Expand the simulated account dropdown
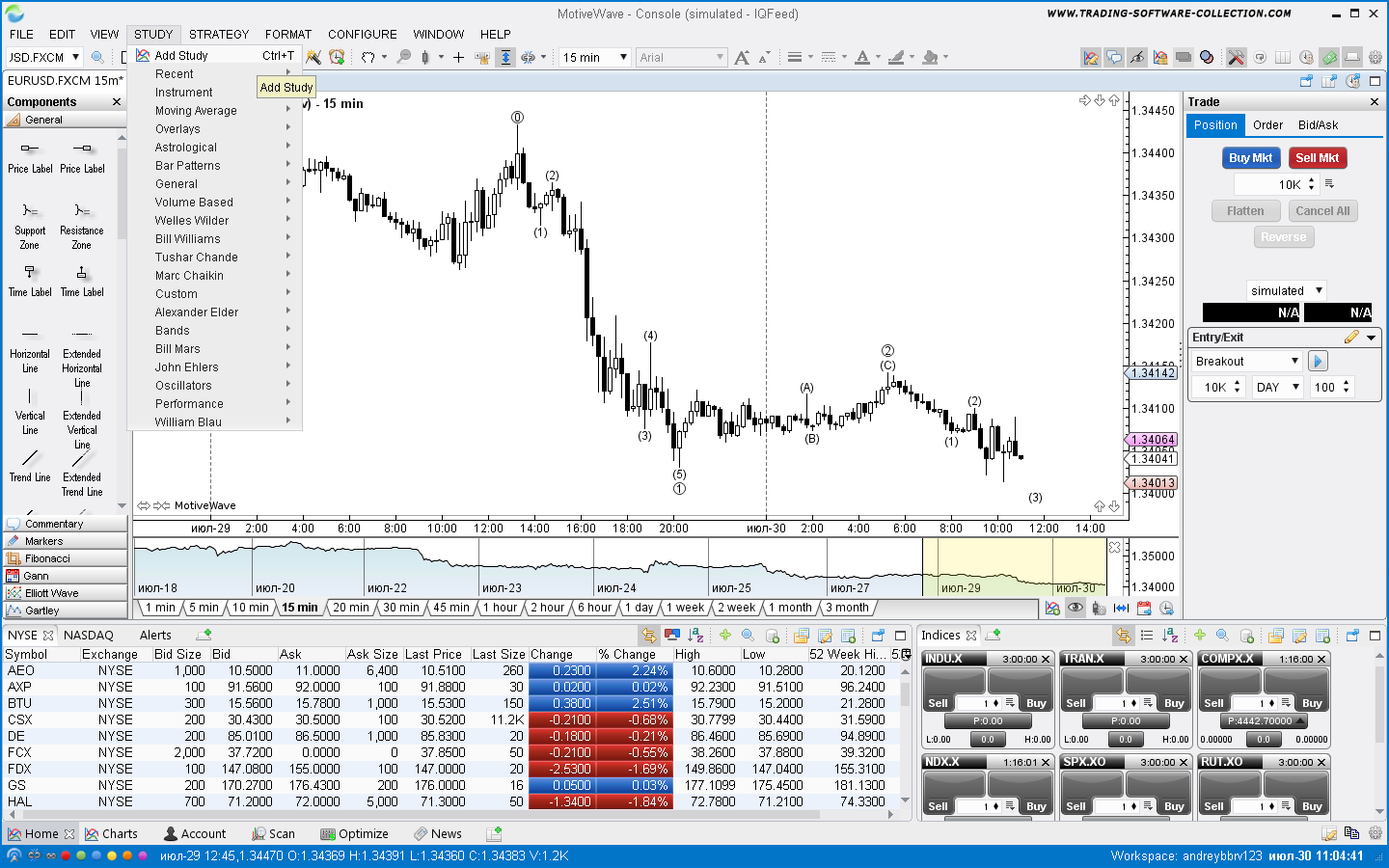1389x868 pixels. pyautogui.click(x=1286, y=290)
